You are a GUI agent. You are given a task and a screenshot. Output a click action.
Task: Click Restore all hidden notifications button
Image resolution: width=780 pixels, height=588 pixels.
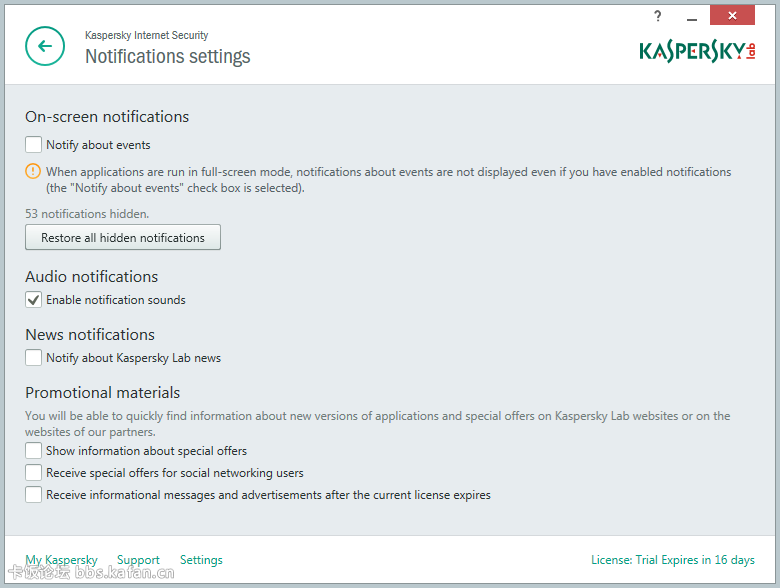123,237
